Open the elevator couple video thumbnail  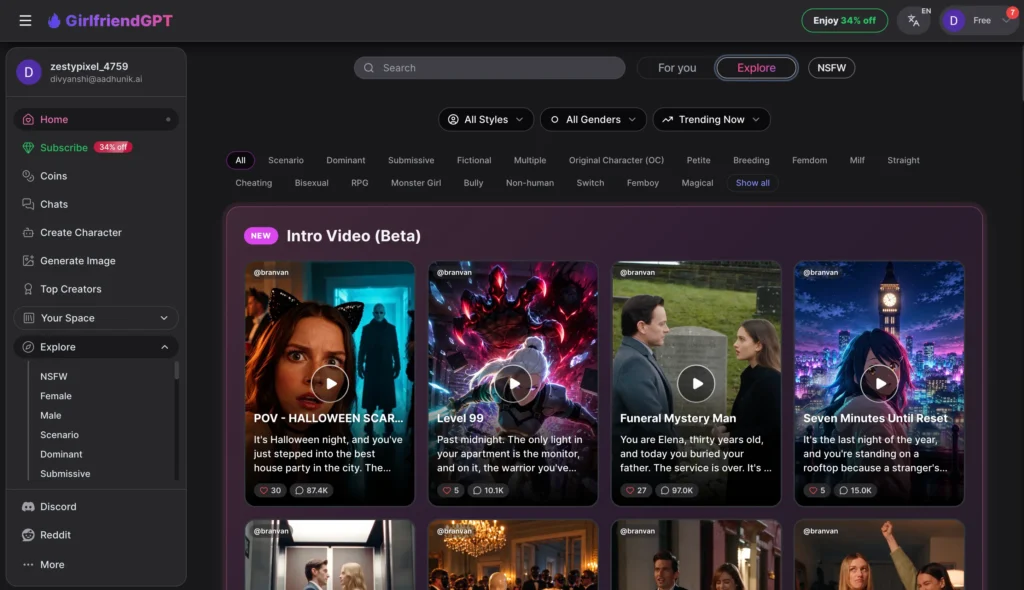330,555
